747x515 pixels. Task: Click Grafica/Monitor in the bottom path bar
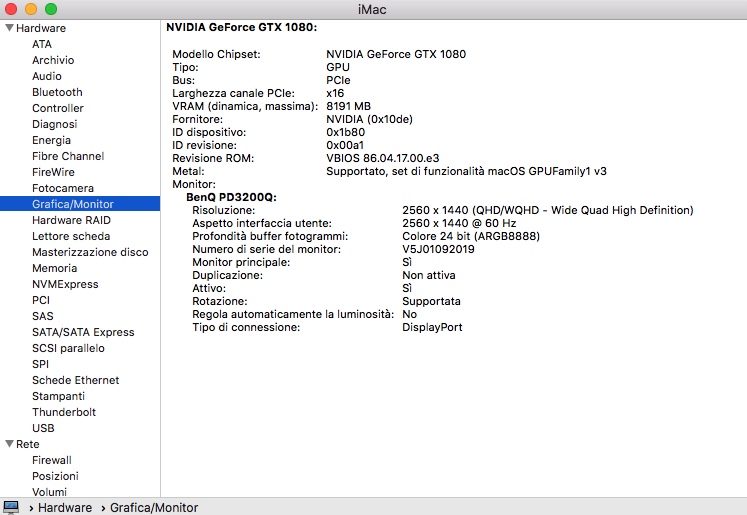coord(154,508)
